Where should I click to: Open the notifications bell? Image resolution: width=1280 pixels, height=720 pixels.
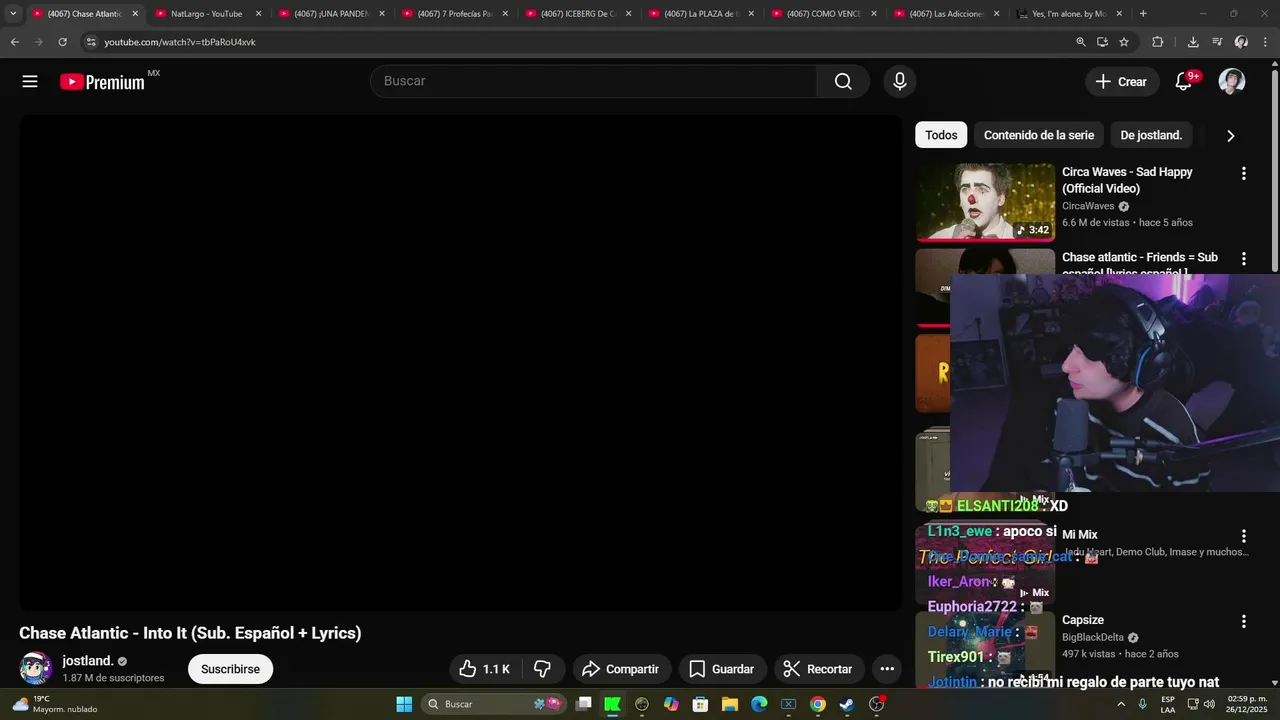click(1184, 82)
